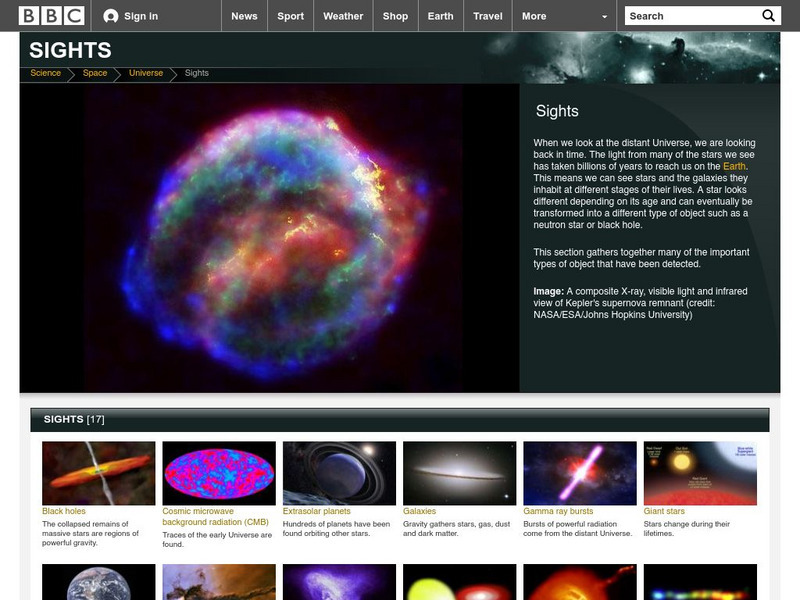Expand the More dropdown arrow
800x600 pixels.
click(605, 16)
